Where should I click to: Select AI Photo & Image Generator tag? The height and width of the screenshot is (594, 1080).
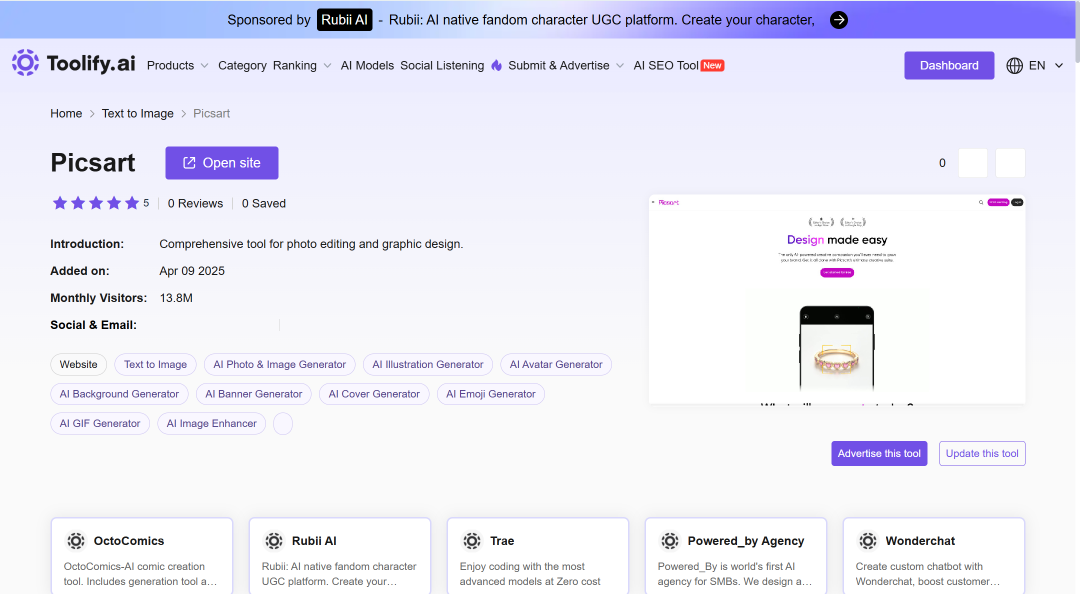[280, 365]
